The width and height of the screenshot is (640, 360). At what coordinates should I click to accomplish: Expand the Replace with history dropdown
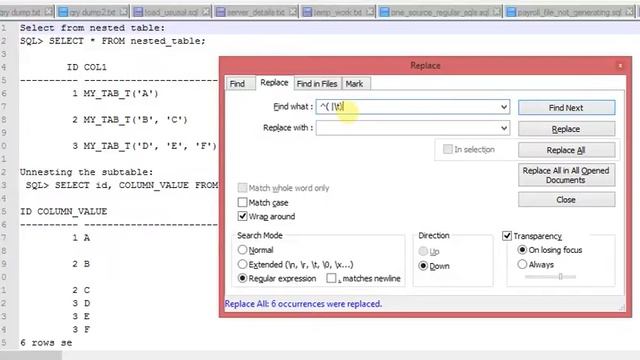pyautogui.click(x=504, y=128)
